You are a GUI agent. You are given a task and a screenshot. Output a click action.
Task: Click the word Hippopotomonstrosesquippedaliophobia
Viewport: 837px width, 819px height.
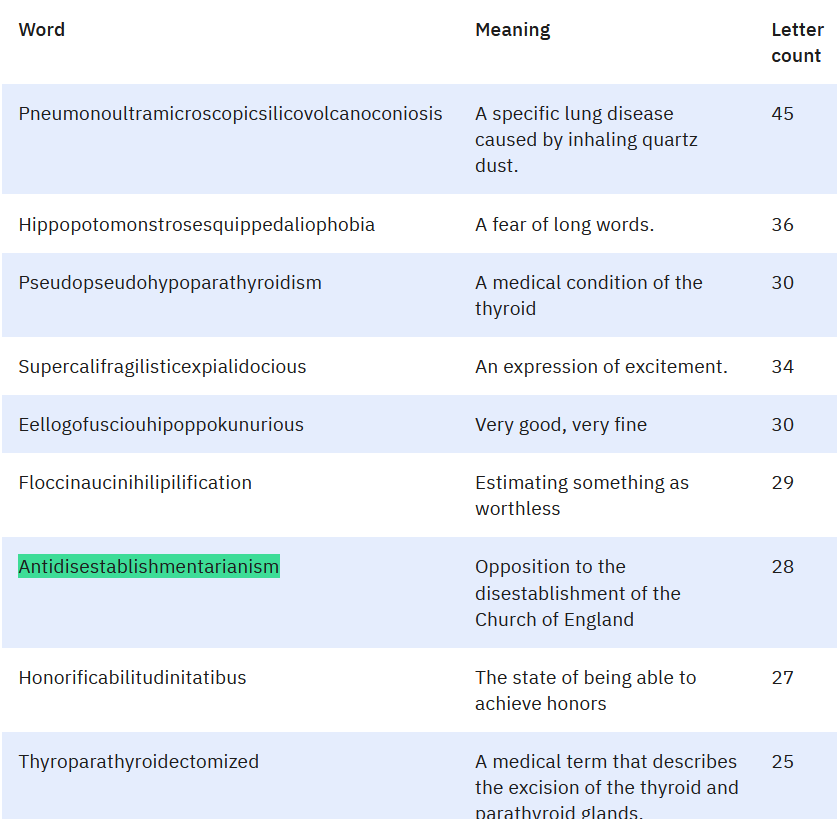tap(196, 225)
